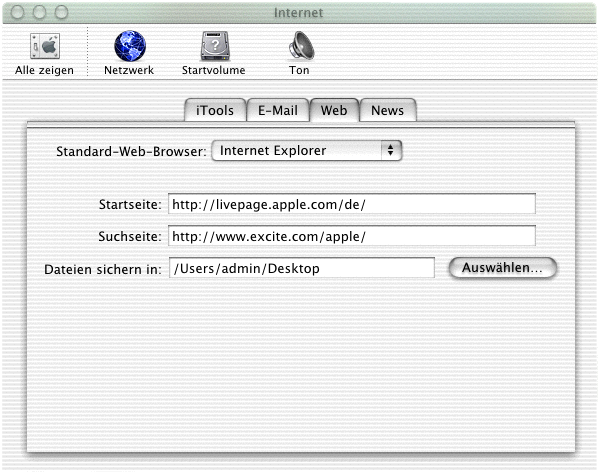Close the Internet preferences window
This screenshot has height=472, width=599.
[17, 12]
